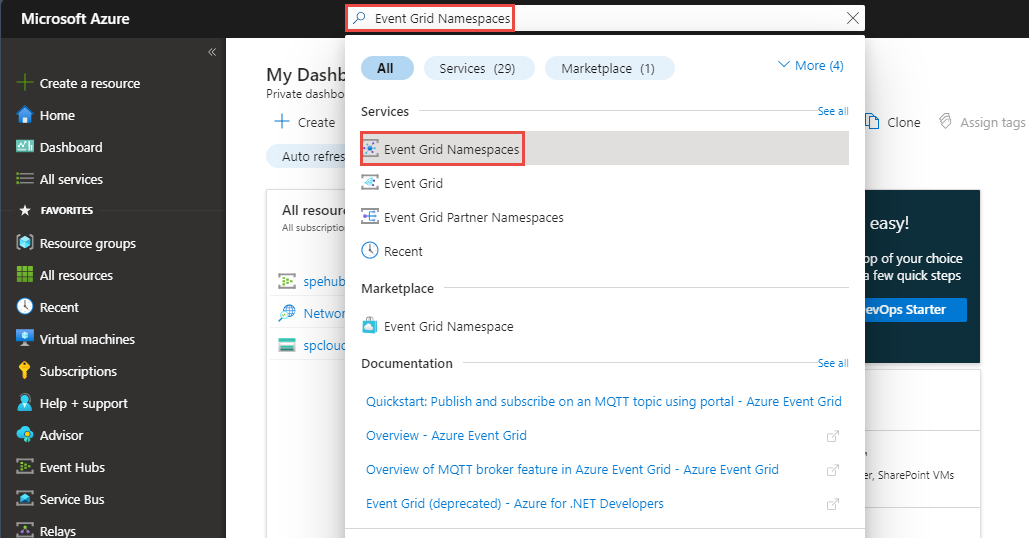Click Assign tags on dashboard toolbar
The width and height of the screenshot is (1029, 538).
(982, 122)
